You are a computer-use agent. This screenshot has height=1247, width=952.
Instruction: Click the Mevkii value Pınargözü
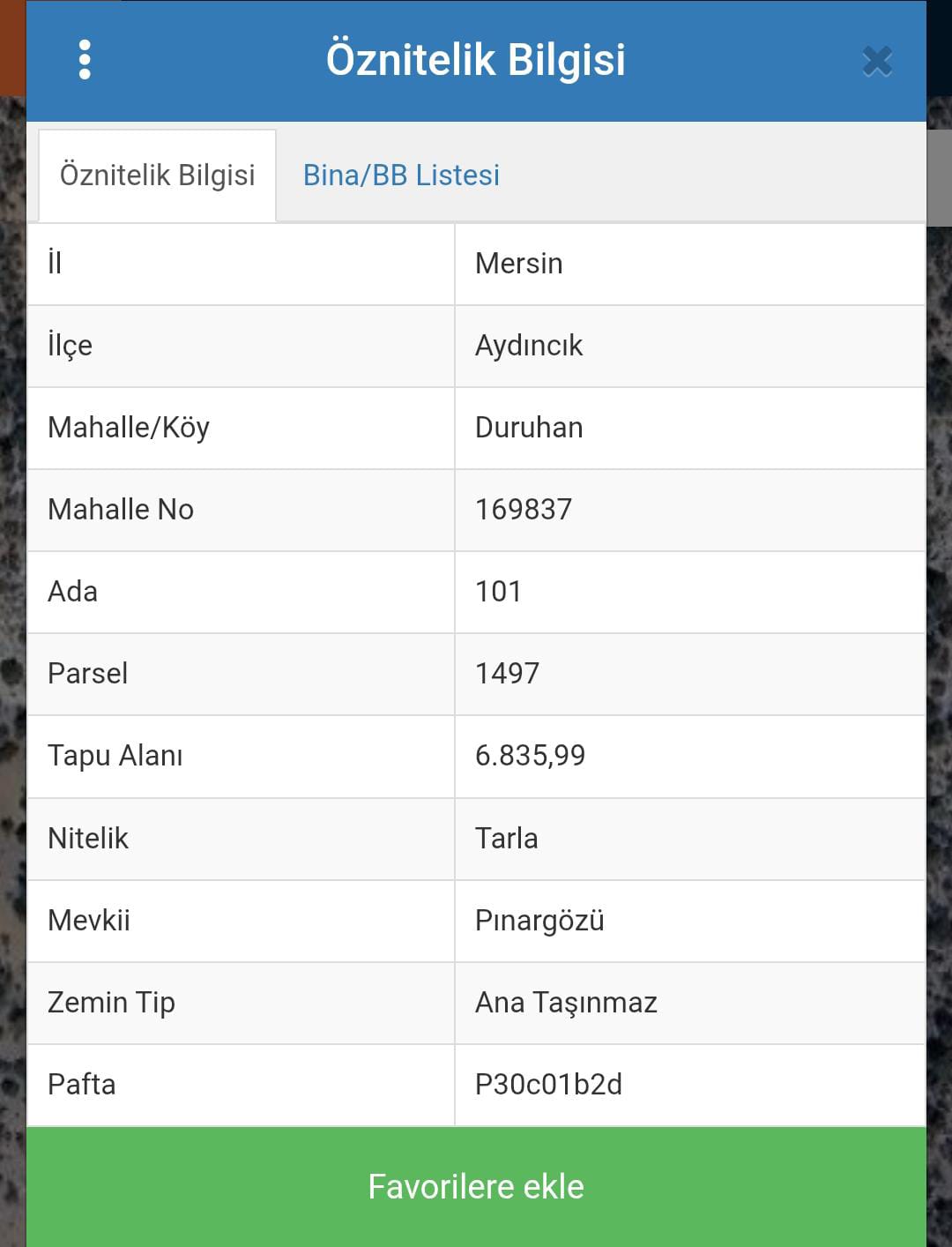click(x=539, y=921)
